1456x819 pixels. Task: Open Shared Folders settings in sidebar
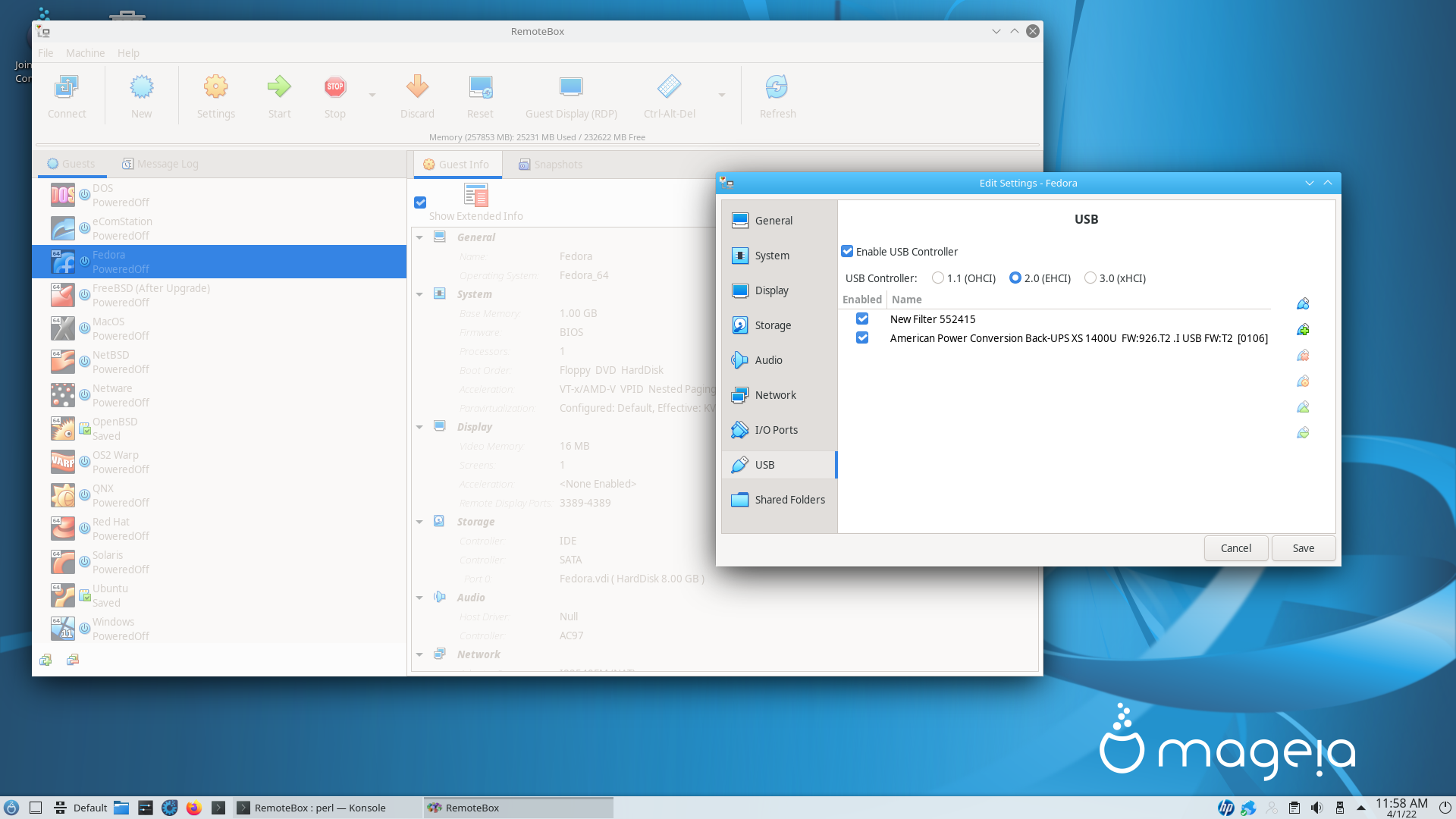789,499
